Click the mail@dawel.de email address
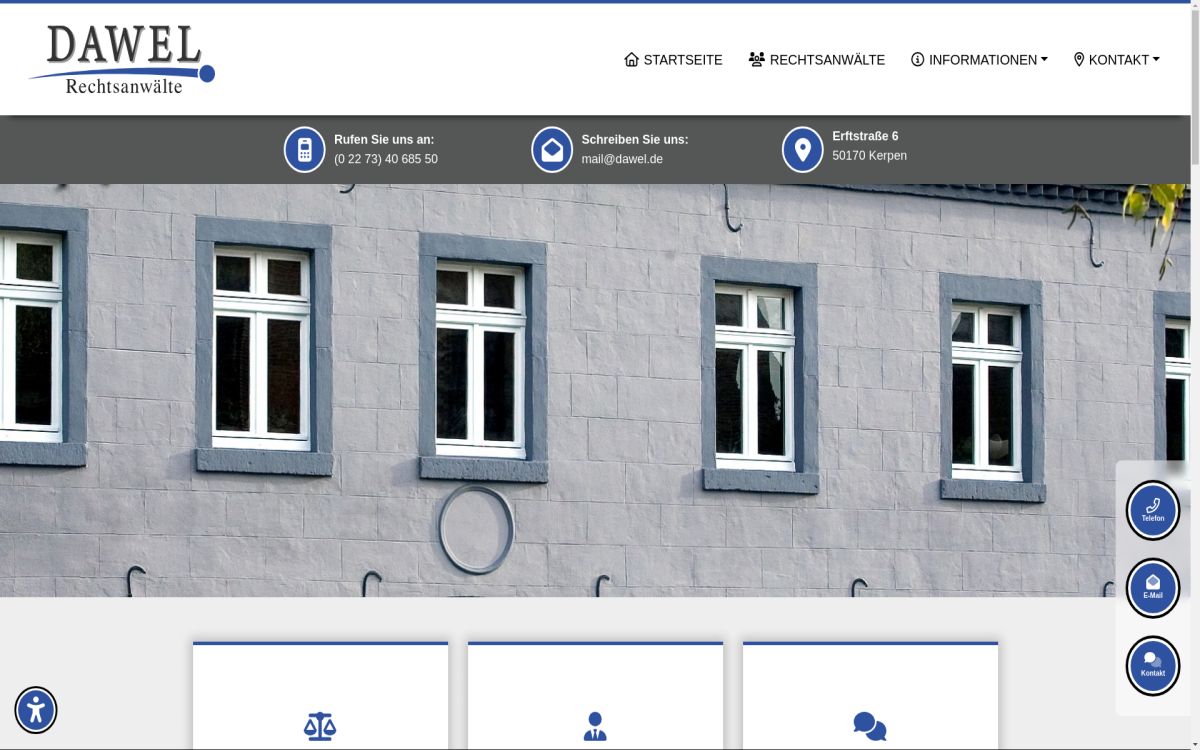1200x750 pixels. (622, 158)
